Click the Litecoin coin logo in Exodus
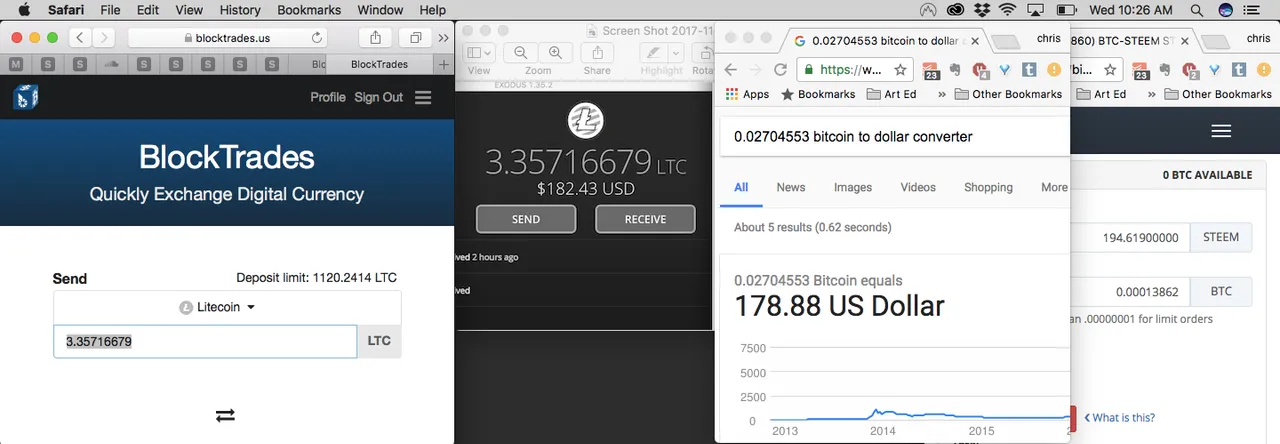Viewport: 1280px width, 444px height. 586,121
